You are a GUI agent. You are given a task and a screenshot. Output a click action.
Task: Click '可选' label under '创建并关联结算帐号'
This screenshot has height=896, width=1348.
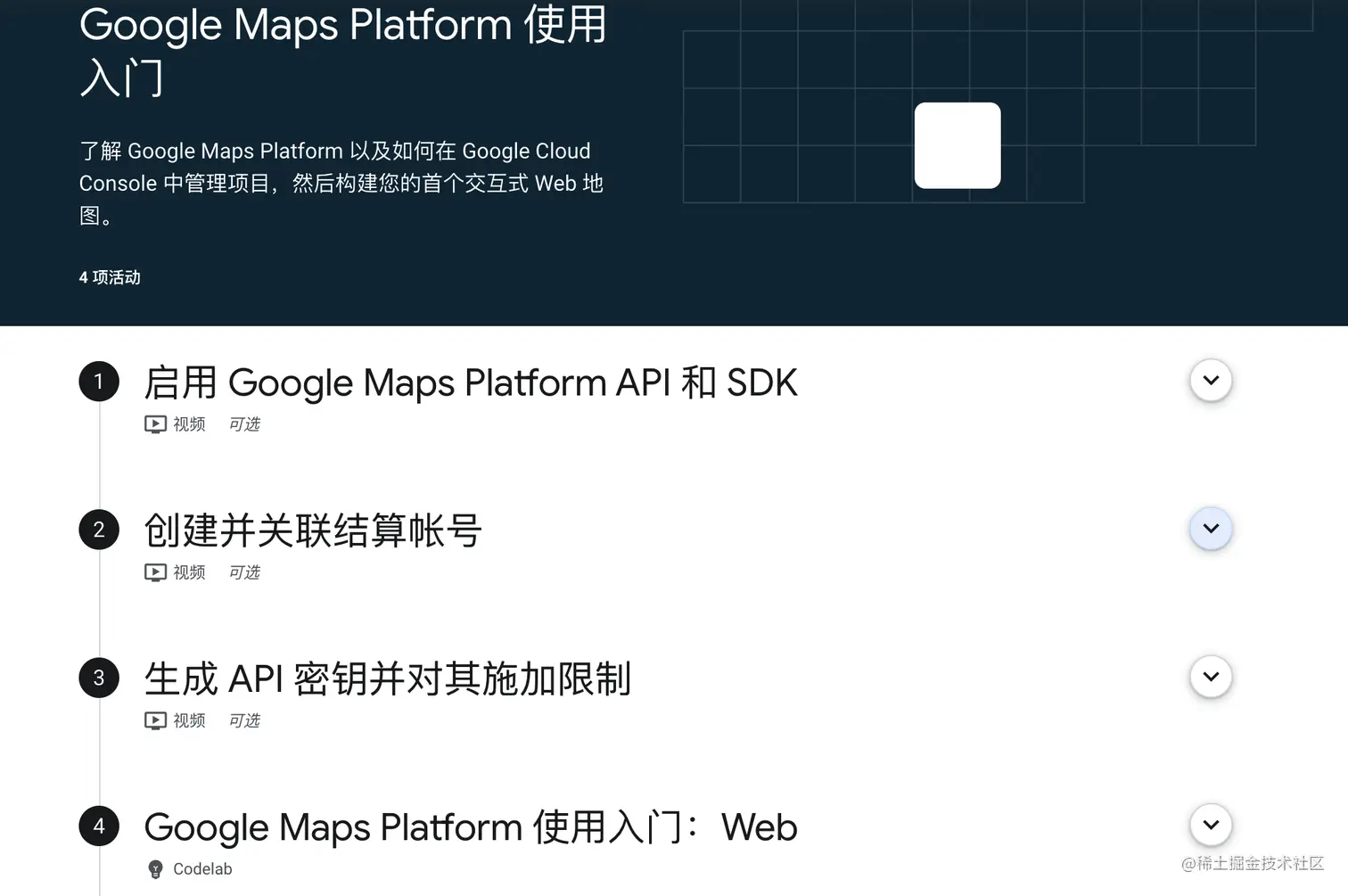click(244, 572)
